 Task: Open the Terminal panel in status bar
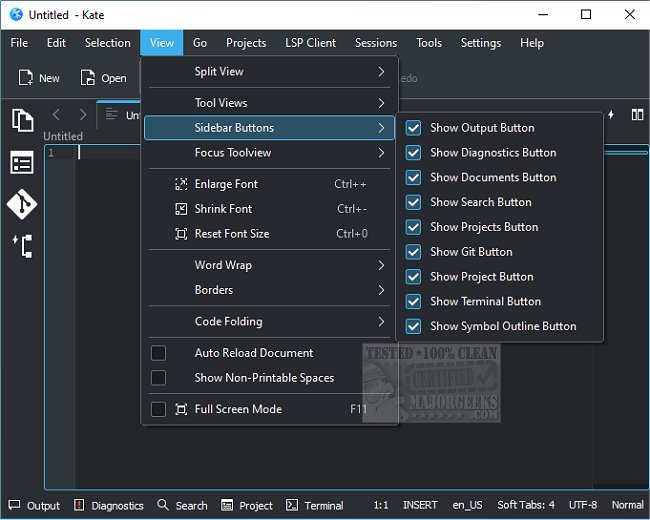click(315, 505)
